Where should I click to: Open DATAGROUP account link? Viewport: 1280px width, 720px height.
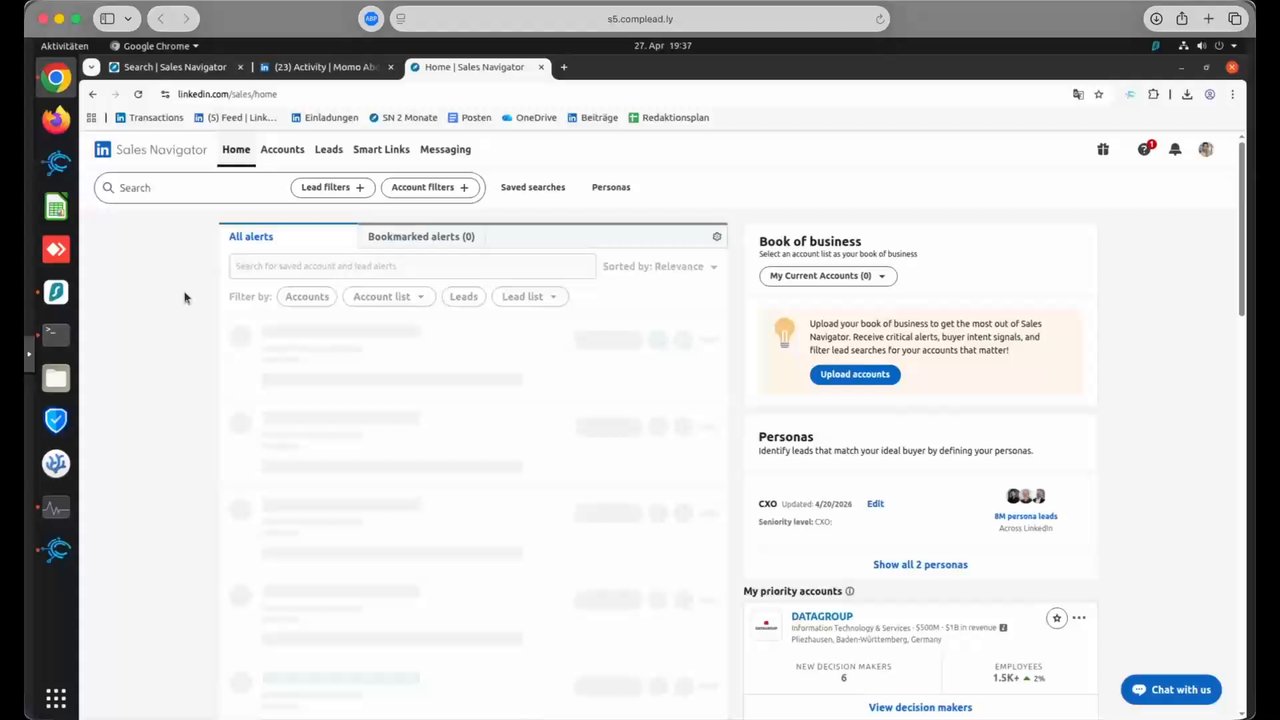pyautogui.click(x=822, y=617)
